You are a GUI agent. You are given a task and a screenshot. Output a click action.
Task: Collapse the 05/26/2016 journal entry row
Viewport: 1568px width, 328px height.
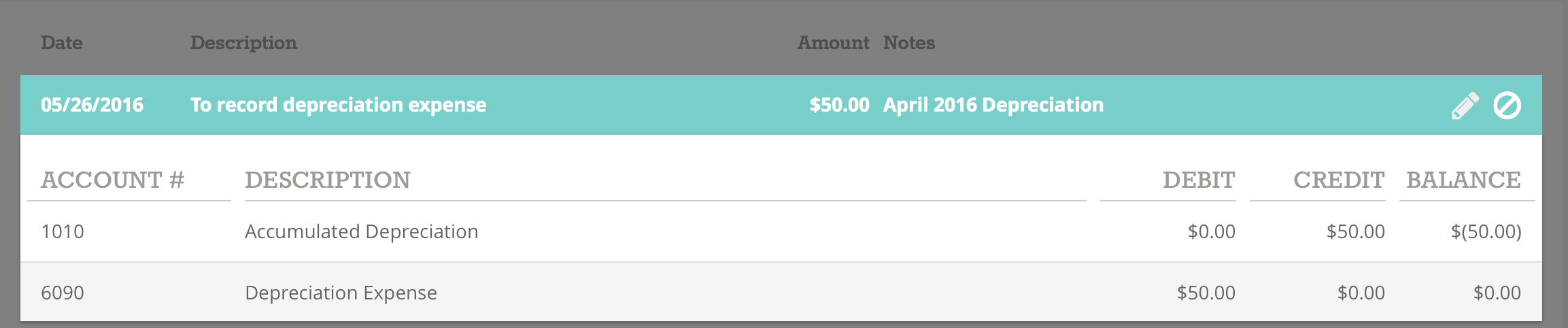781,105
